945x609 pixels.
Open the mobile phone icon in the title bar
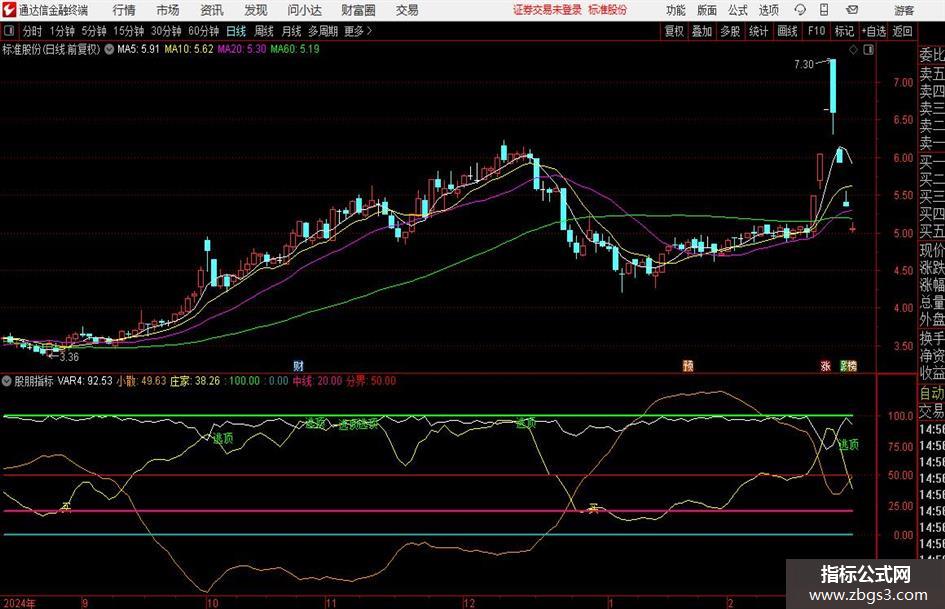click(x=824, y=10)
